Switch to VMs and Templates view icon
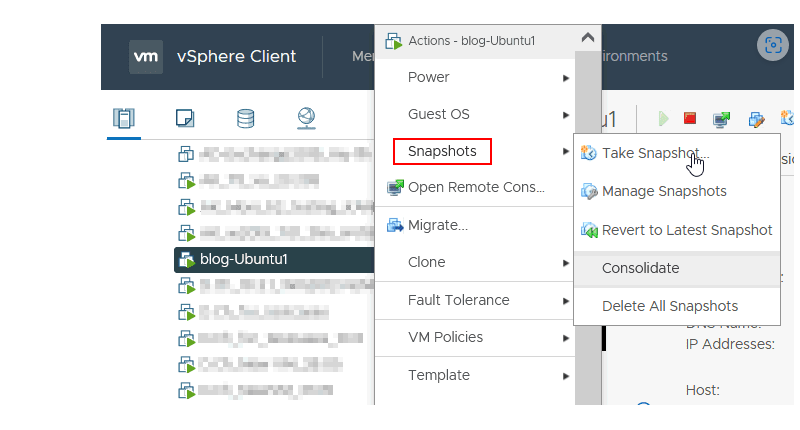Screen dimensions: 800x430 point(185,119)
